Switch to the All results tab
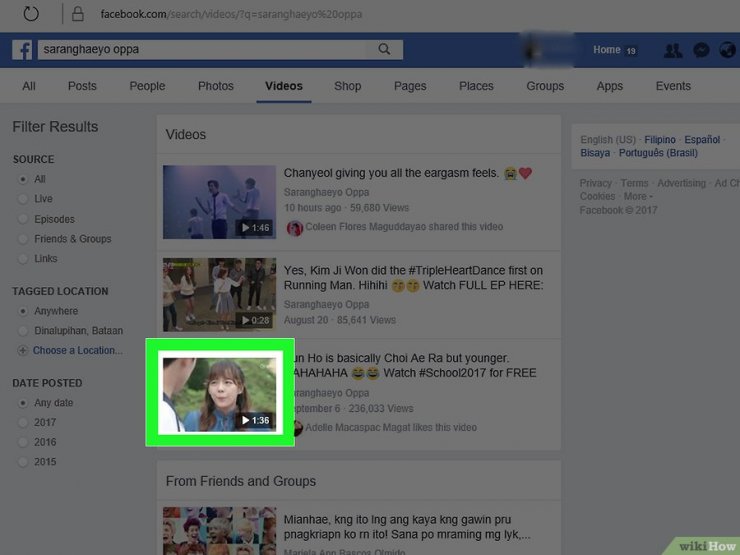Image resolution: width=740 pixels, height=555 pixels. [29, 86]
